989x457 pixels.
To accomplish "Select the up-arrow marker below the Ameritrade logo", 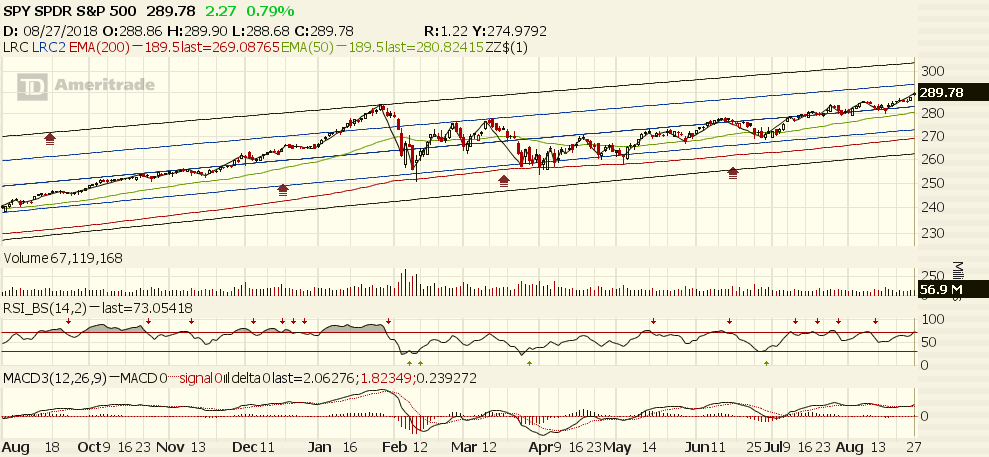I will click(50, 138).
